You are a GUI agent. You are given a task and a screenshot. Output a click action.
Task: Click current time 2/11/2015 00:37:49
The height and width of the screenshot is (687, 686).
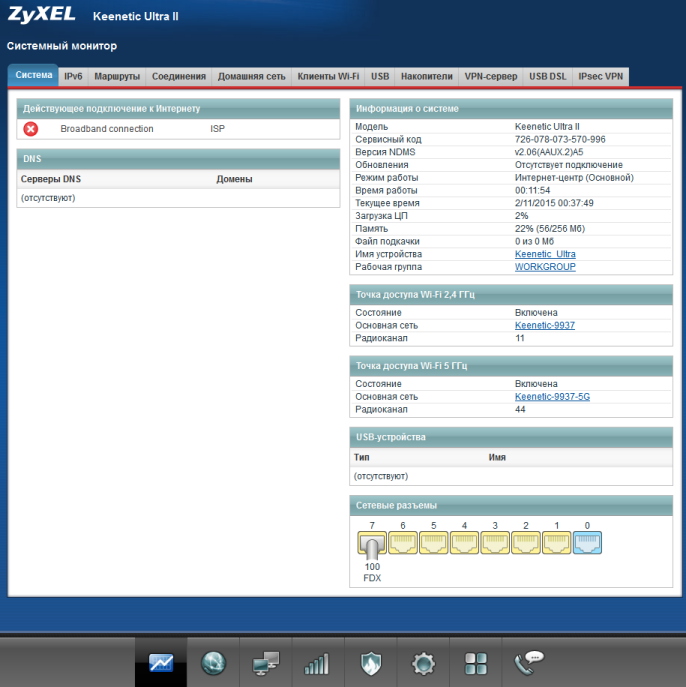554,203
